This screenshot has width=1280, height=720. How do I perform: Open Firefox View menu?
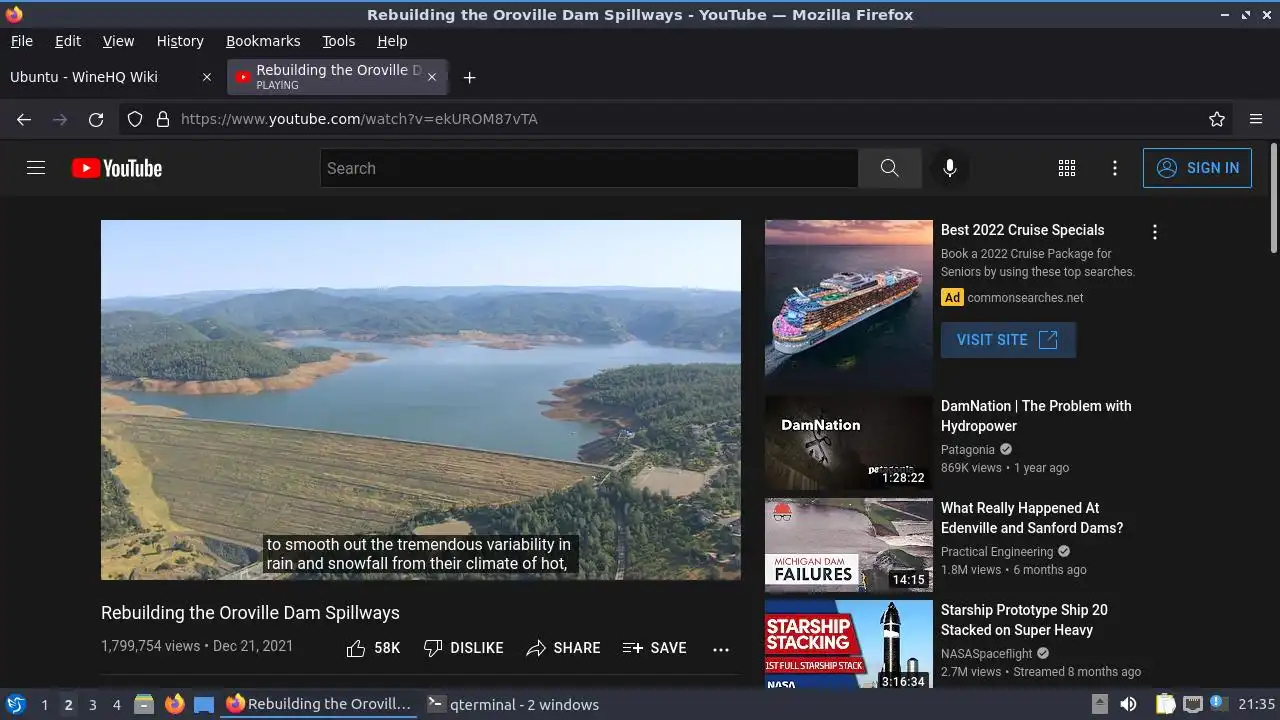tap(118, 41)
